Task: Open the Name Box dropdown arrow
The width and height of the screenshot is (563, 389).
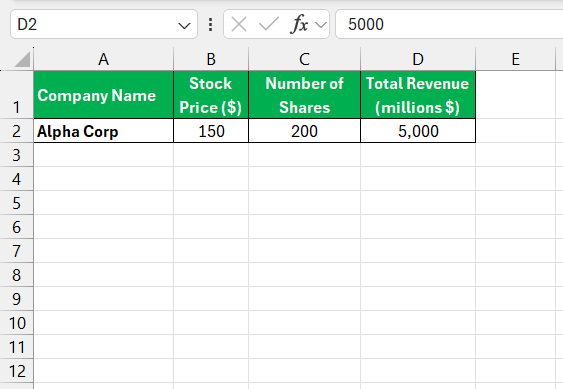Action: [184, 25]
